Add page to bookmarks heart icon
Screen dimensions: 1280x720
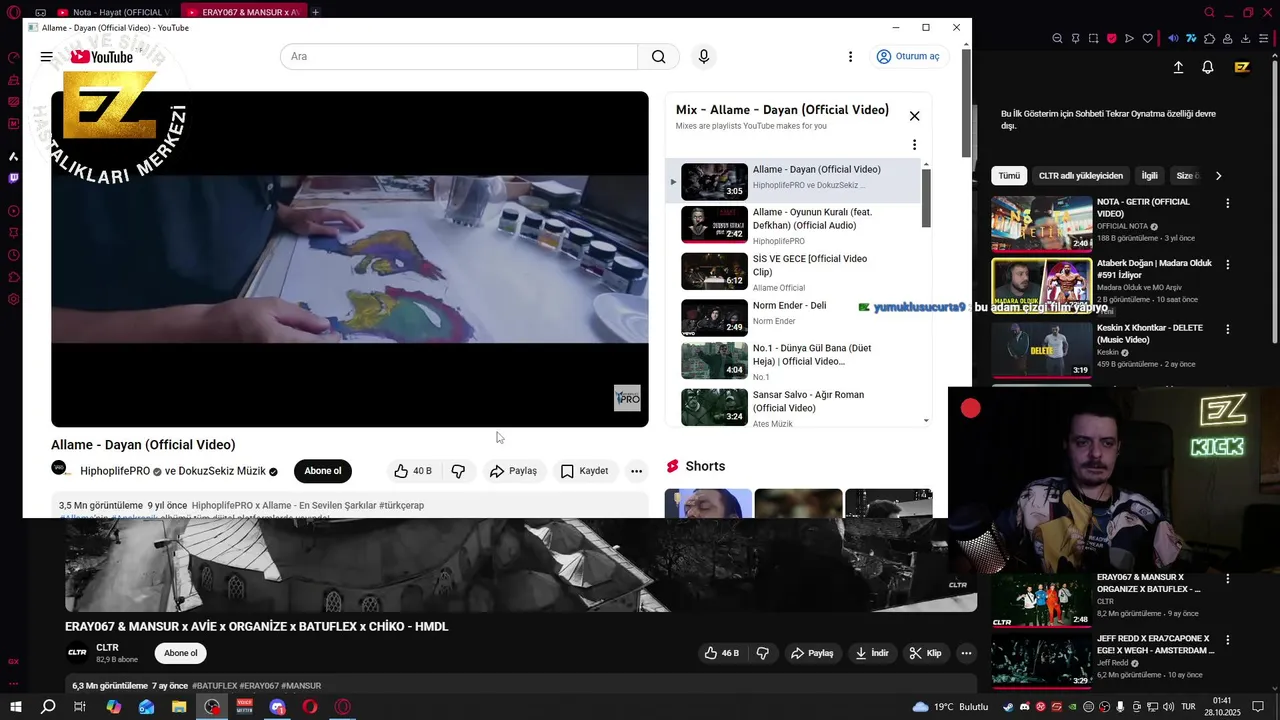[1147, 39]
